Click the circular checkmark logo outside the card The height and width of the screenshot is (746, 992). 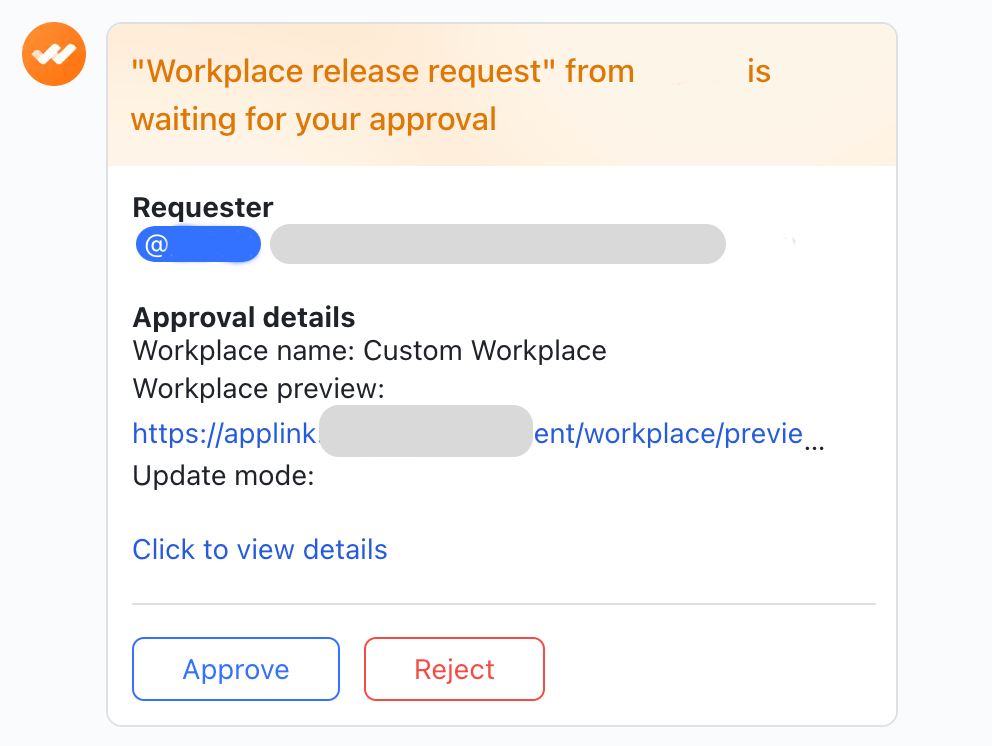pyautogui.click(x=53, y=52)
